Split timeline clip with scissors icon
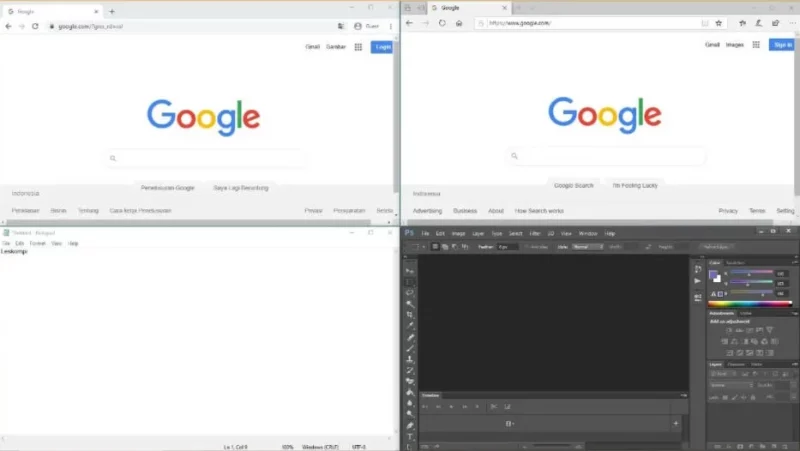Viewport: 800px width, 451px height. [493, 407]
